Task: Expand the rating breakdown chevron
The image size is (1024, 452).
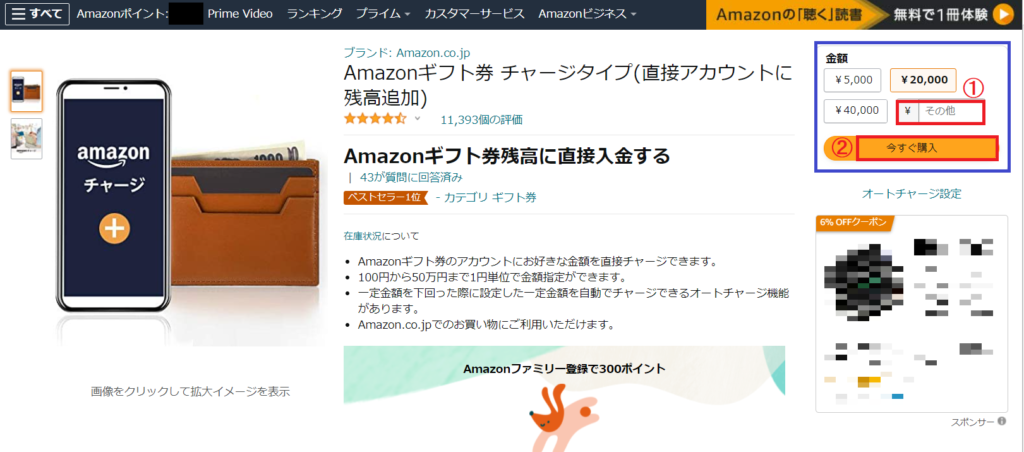Action: click(418, 119)
